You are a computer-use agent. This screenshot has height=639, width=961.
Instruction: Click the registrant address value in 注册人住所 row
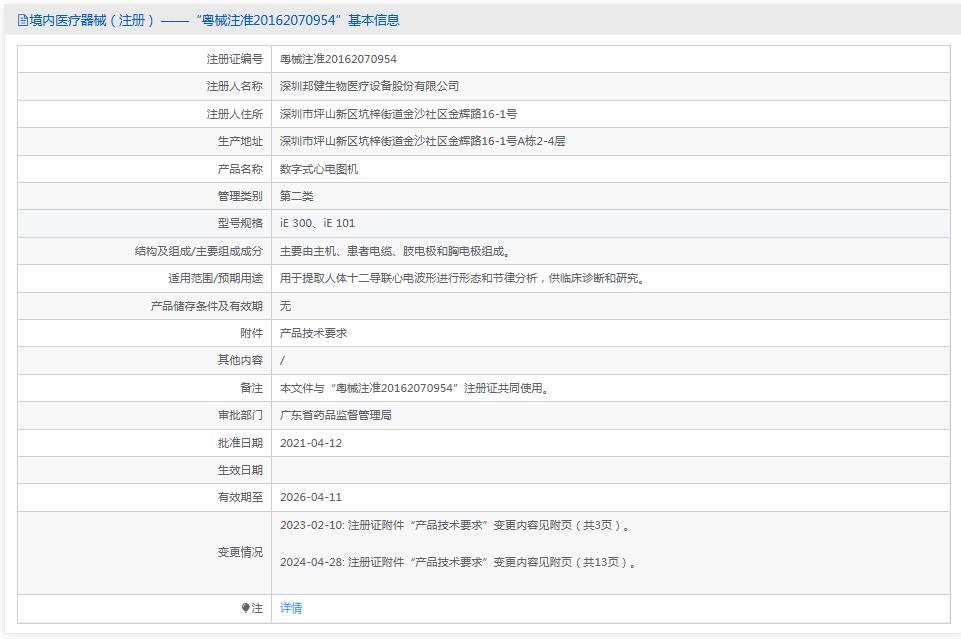(x=398, y=115)
